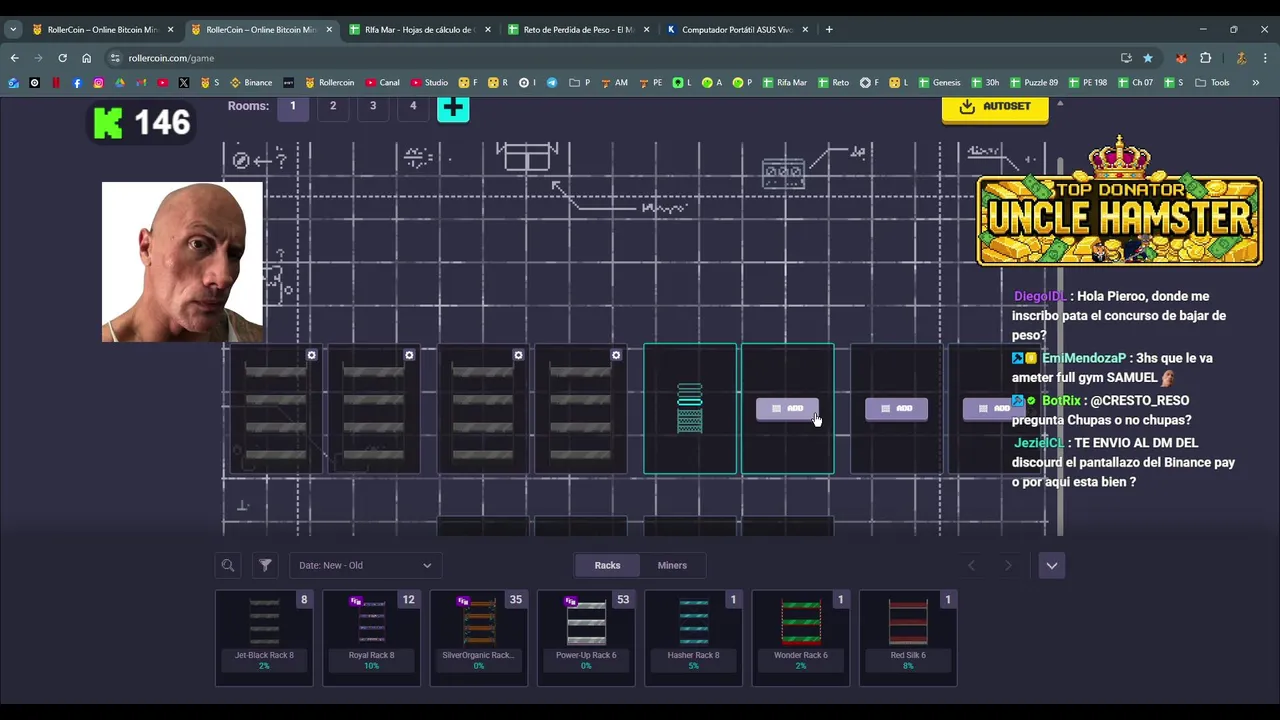Open Gmail bookmark icon
The width and height of the screenshot is (1280, 720).
click(x=141, y=83)
